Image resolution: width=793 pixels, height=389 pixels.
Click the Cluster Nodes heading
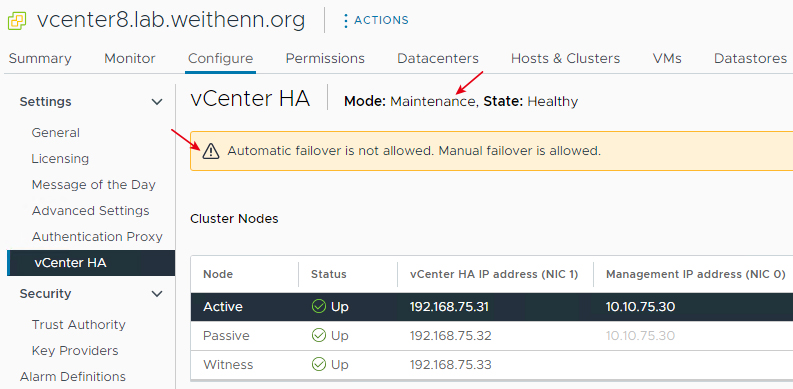coord(234,219)
